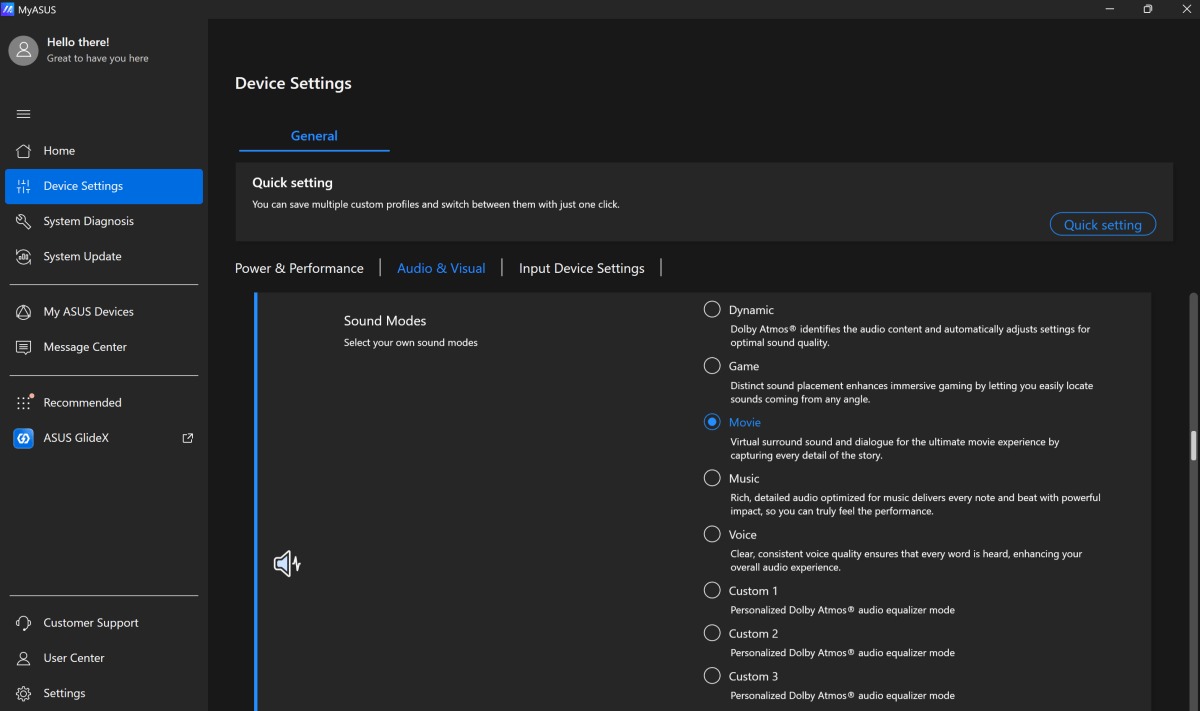
Task: Select Custom 1 equalizer mode
Action: (x=712, y=590)
